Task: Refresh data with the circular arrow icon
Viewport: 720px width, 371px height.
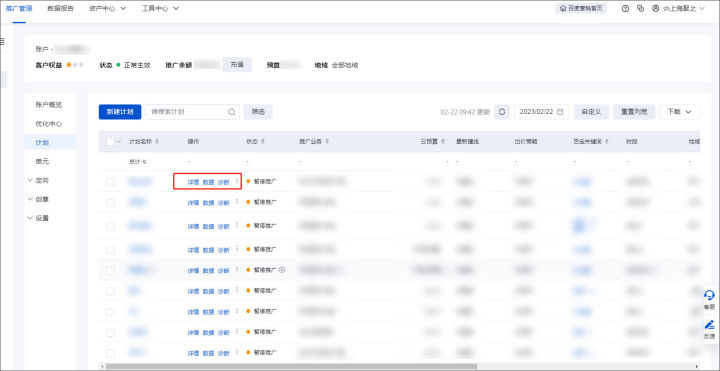Action: coord(502,112)
